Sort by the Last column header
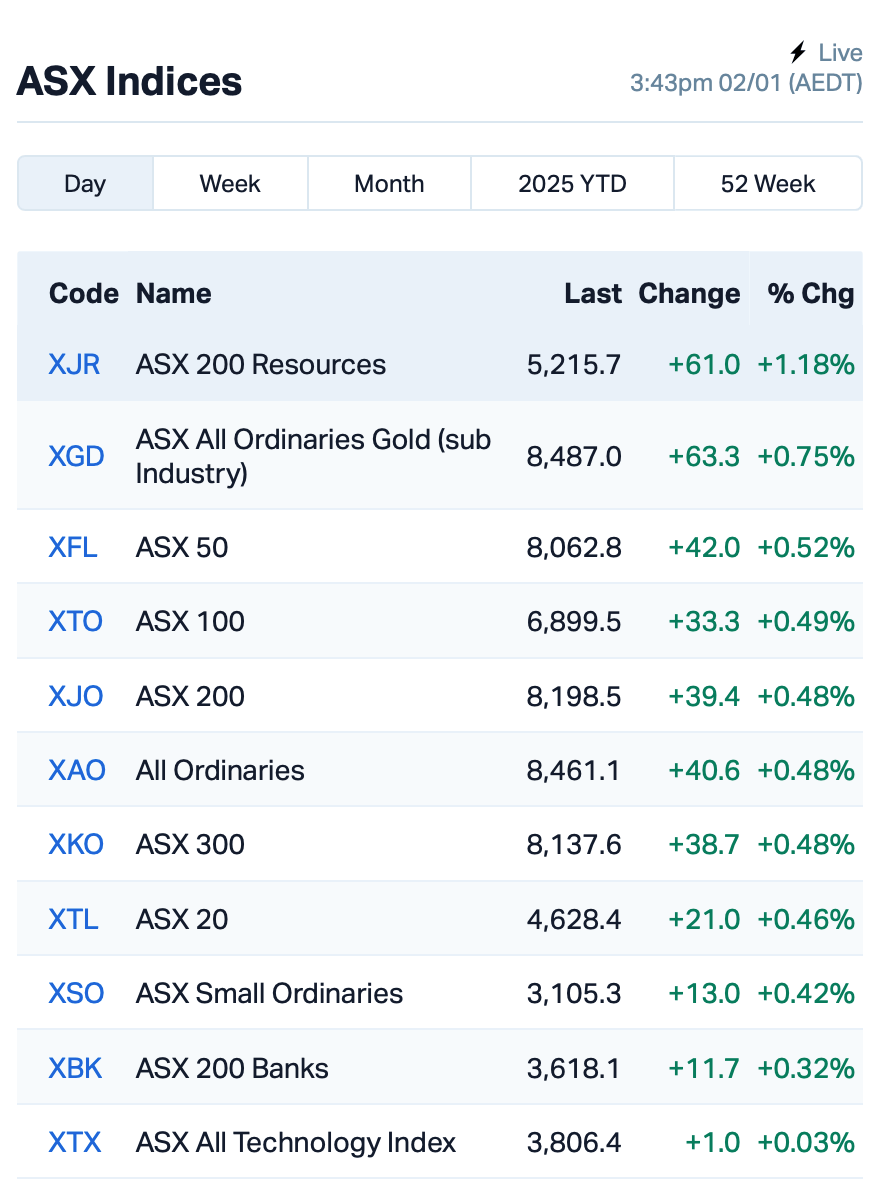This screenshot has height=1190, width=888. coord(593,294)
